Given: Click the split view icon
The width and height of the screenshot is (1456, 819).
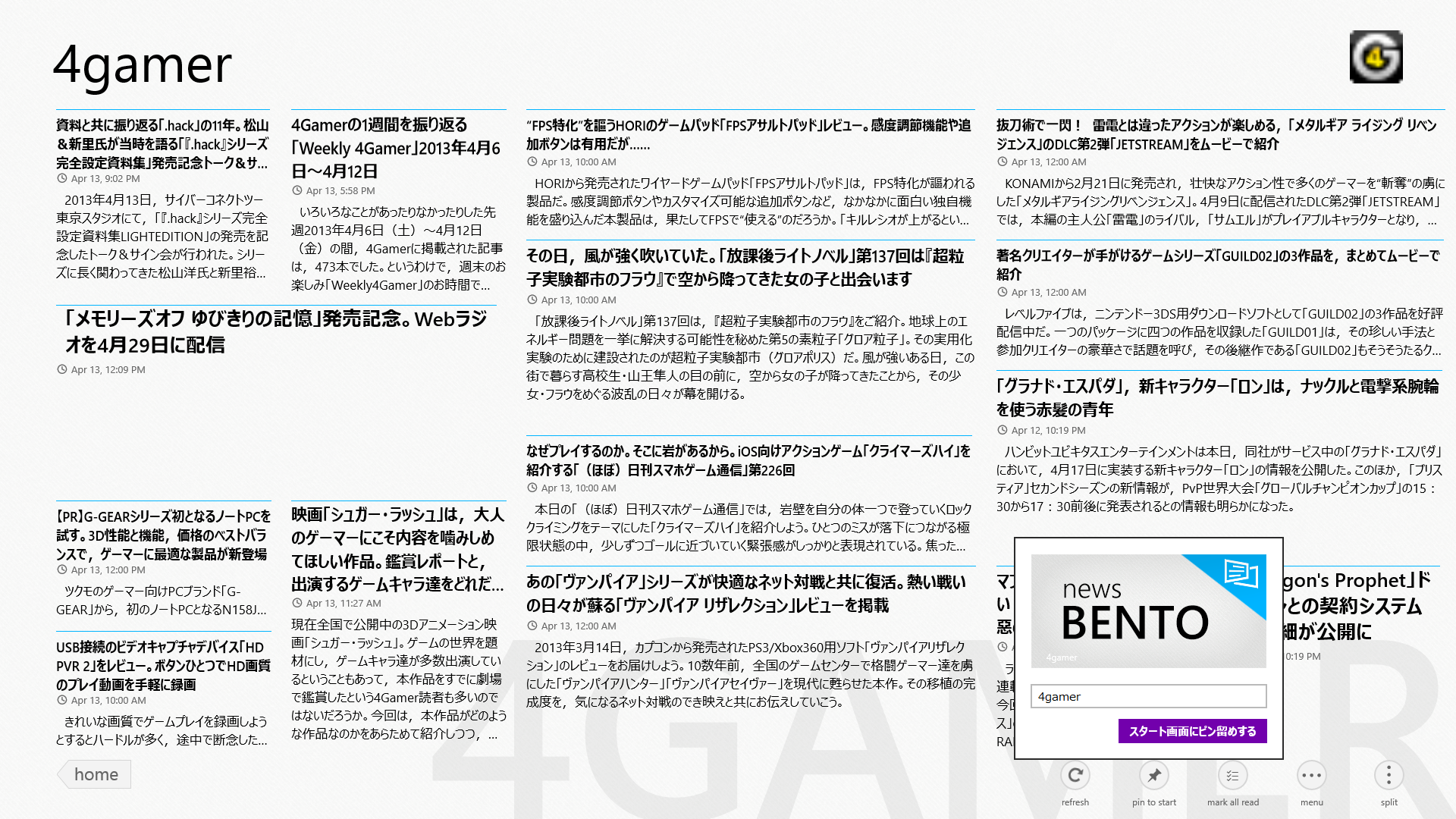Looking at the screenshot, I should point(1389,776).
